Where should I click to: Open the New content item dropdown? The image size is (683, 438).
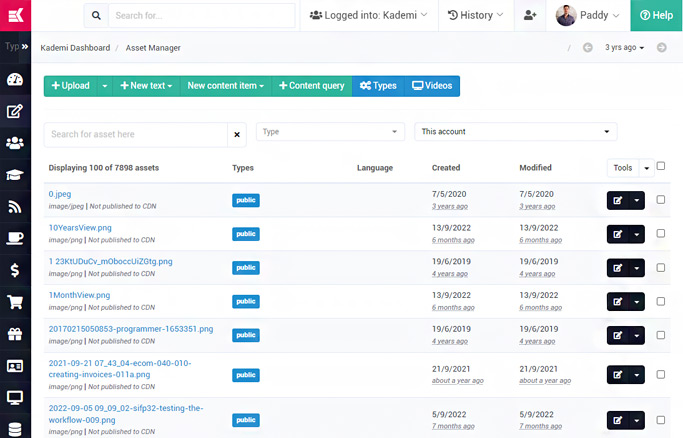pos(226,86)
